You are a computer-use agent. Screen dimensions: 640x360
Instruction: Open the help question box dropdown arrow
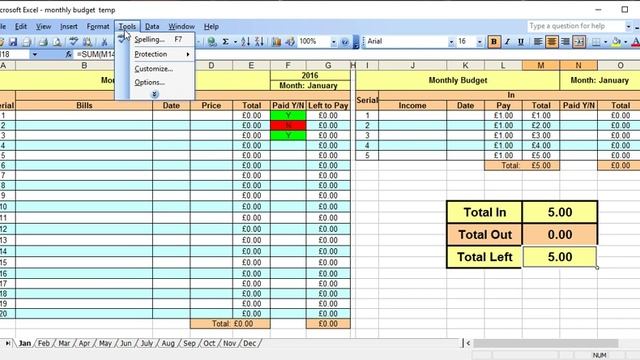tap(628, 27)
